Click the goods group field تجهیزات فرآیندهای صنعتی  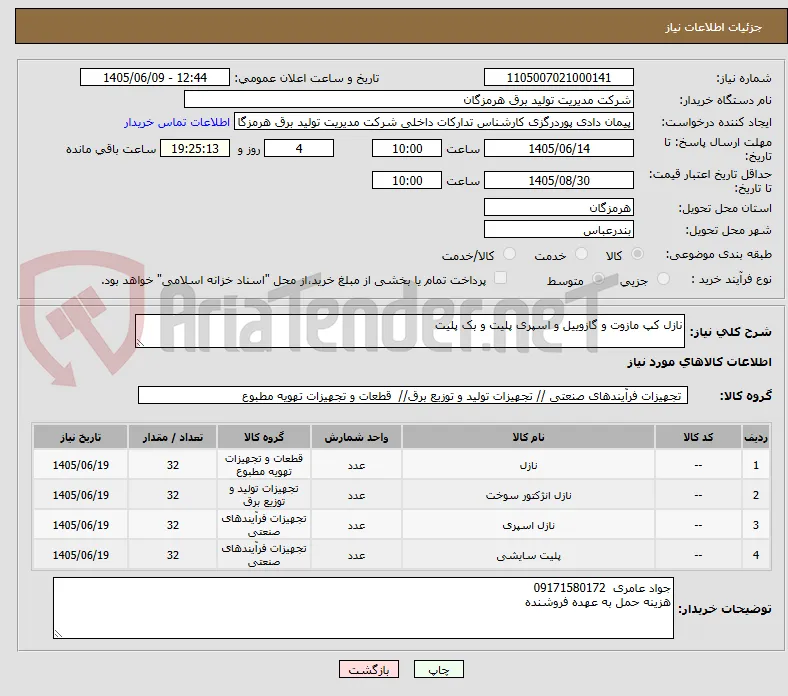[x=413, y=395]
